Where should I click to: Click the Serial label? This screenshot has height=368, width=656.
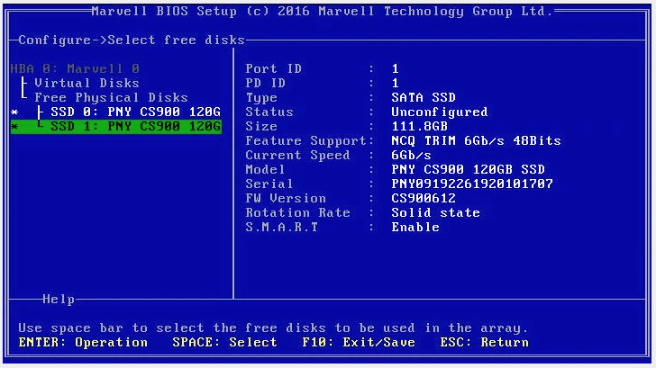point(269,184)
